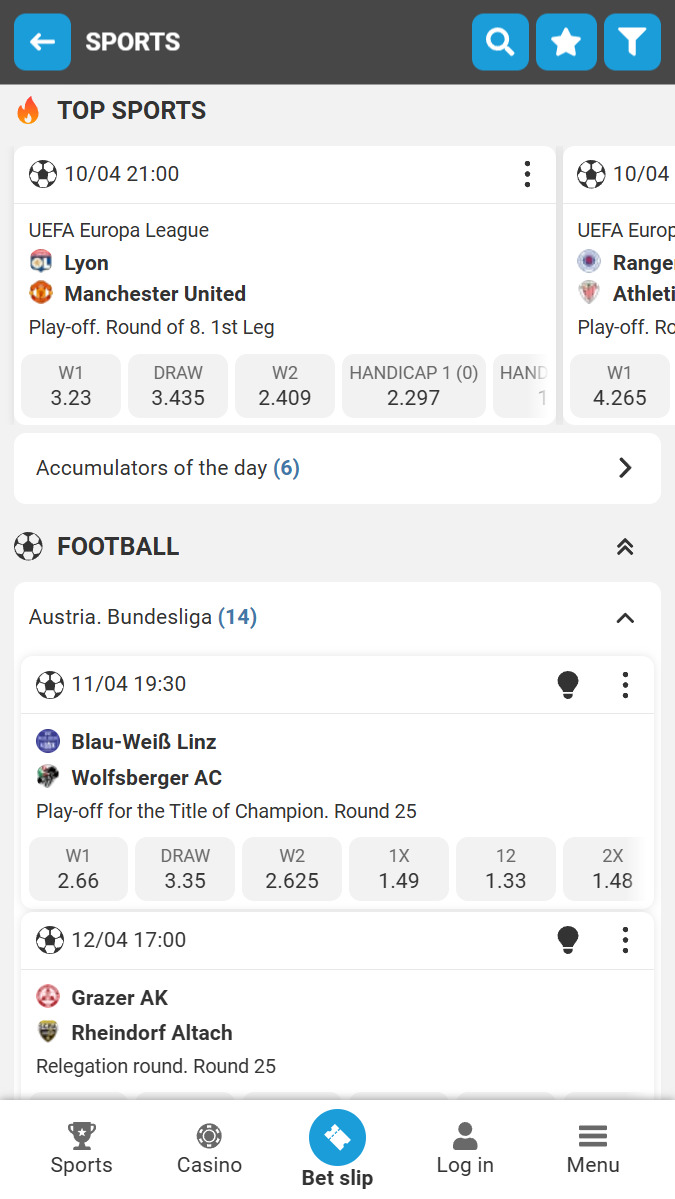Pick DRAW odds 3.35 in the Blau-Weiß Linz match
Image resolution: width=675 pixels, height=1199 pixels.
pyautogui.click(x=185, y=868)
